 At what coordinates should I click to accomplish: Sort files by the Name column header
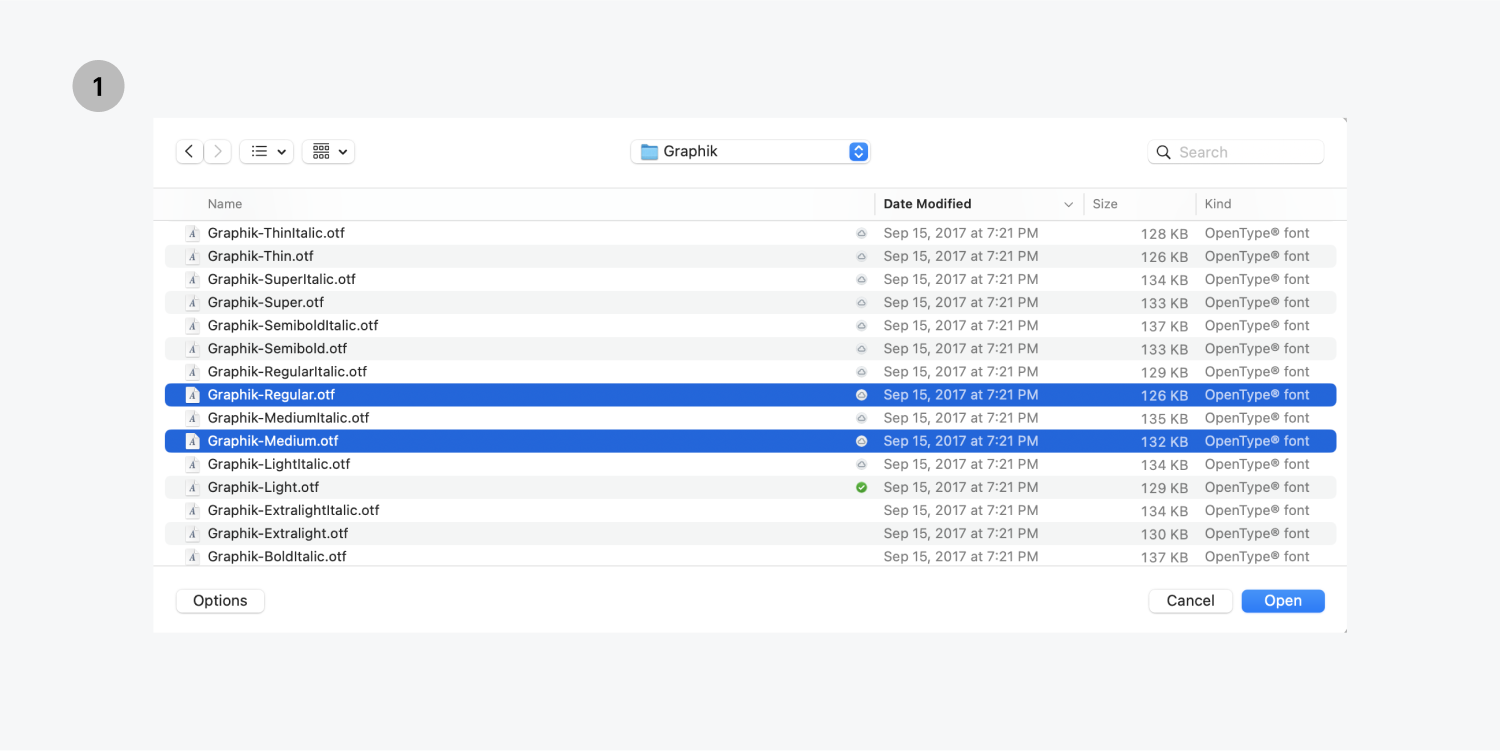(x=225, y=204)
